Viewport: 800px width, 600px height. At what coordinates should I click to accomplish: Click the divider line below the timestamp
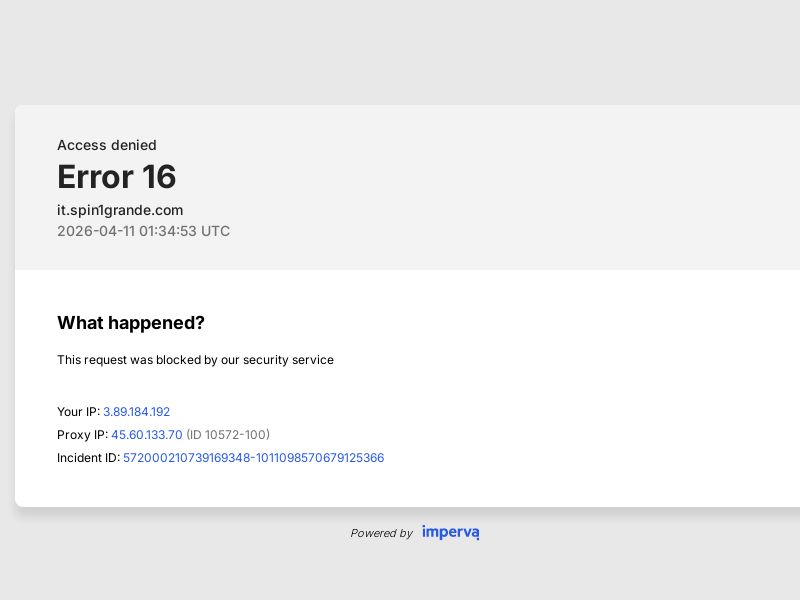click(x=400, y=268)
